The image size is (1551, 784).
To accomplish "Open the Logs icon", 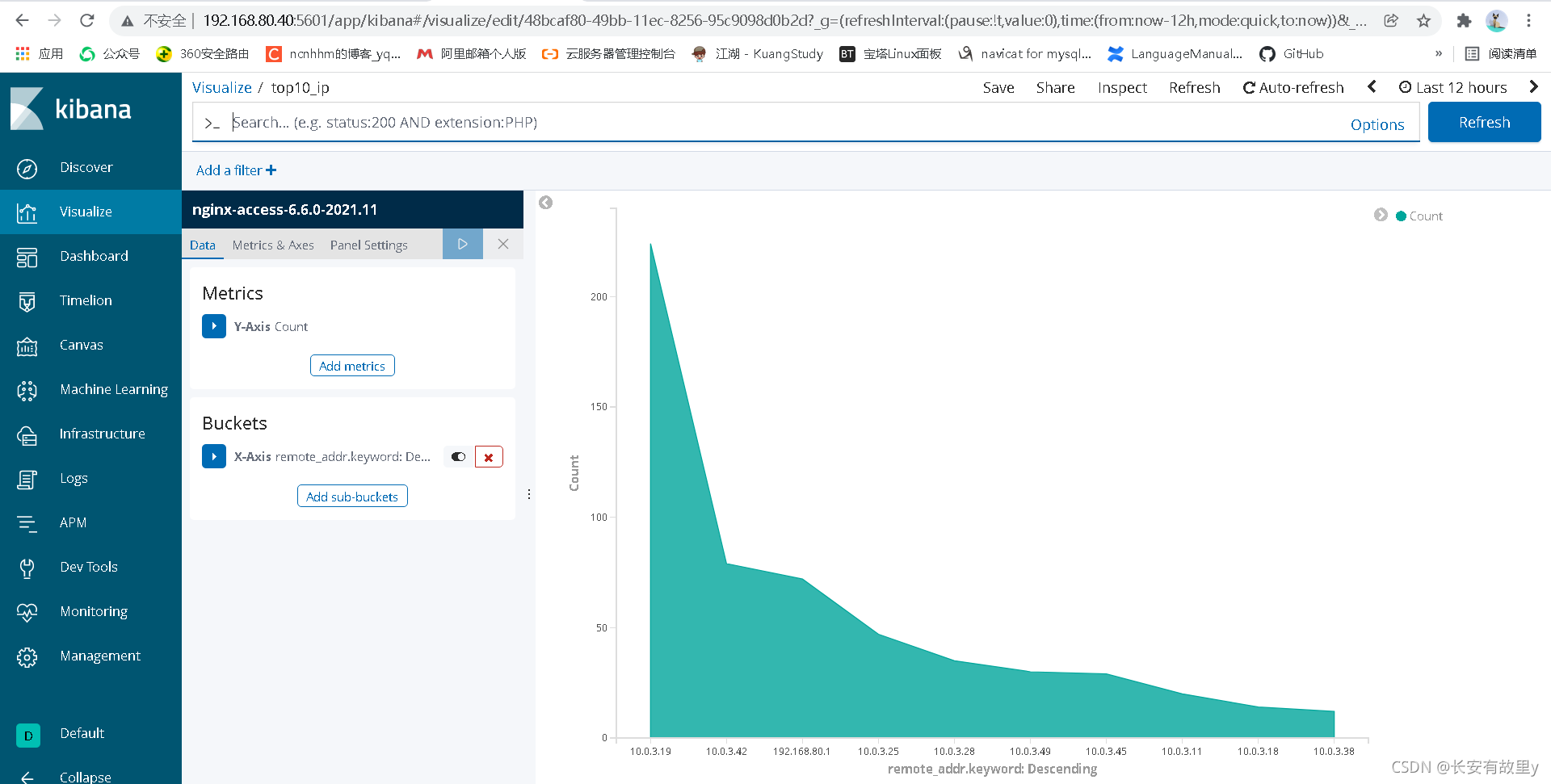I will [27, 479].
